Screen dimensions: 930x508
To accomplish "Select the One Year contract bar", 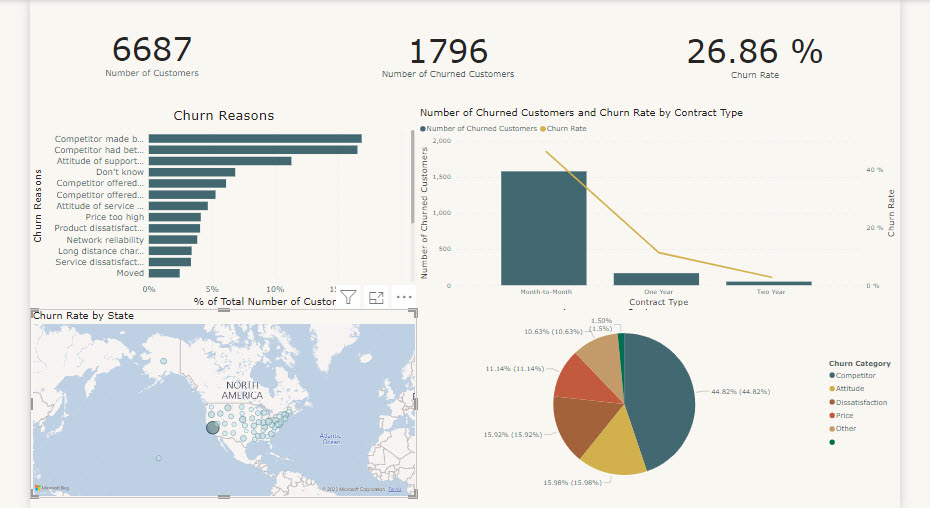I will pos(656,279).
